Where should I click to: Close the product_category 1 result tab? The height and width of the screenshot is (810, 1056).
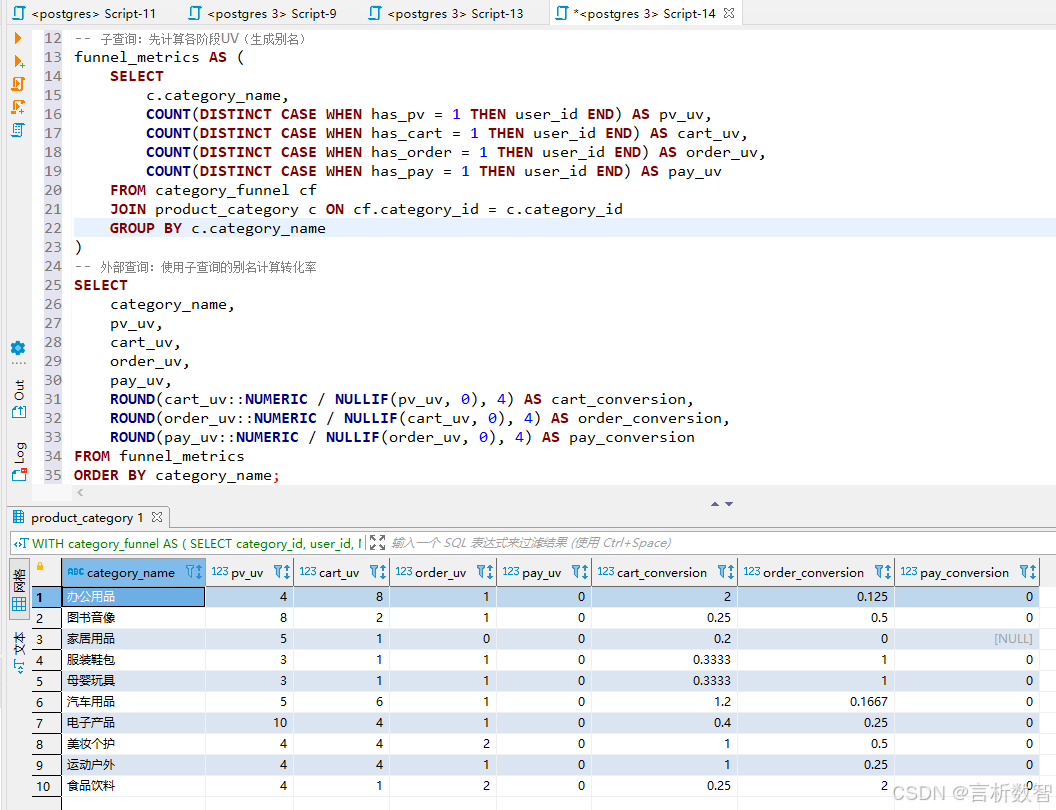coord(157,517)
